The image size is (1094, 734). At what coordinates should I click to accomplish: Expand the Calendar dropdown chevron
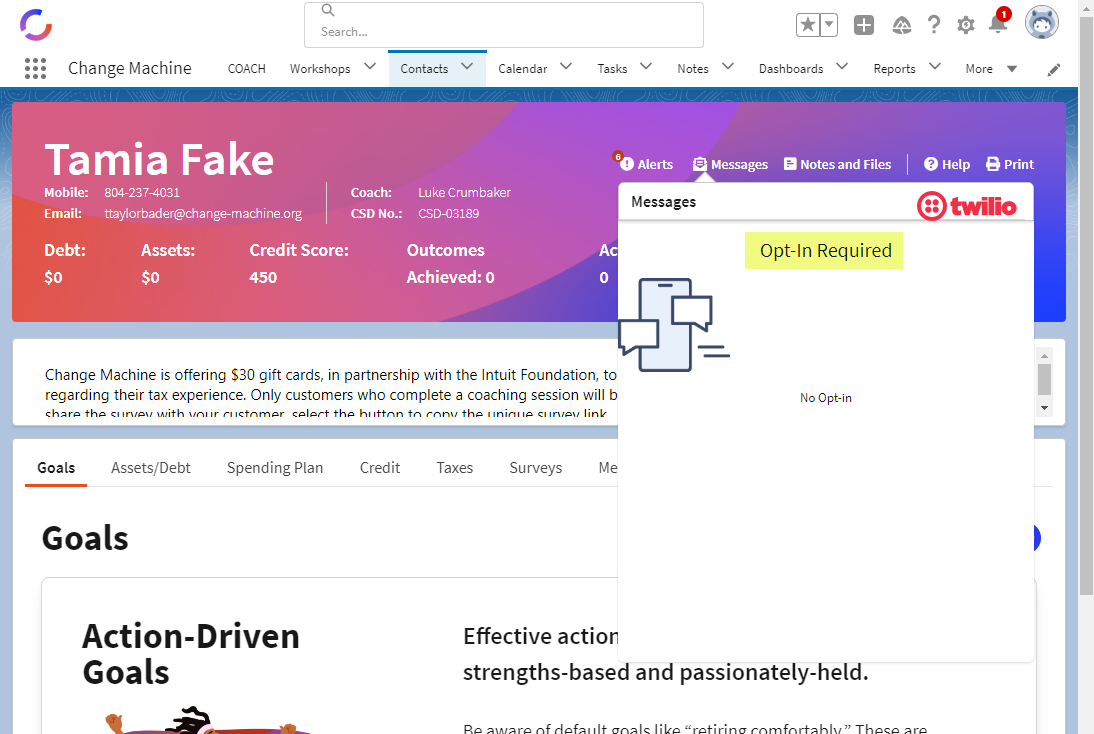coord(566,66)
